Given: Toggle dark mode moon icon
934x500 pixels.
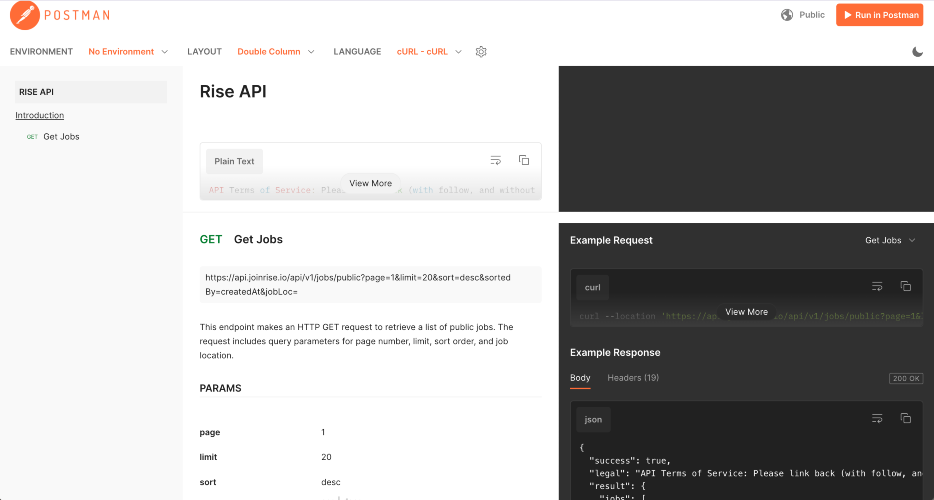Looking at the screenshot, I should (x=917, y=52).
